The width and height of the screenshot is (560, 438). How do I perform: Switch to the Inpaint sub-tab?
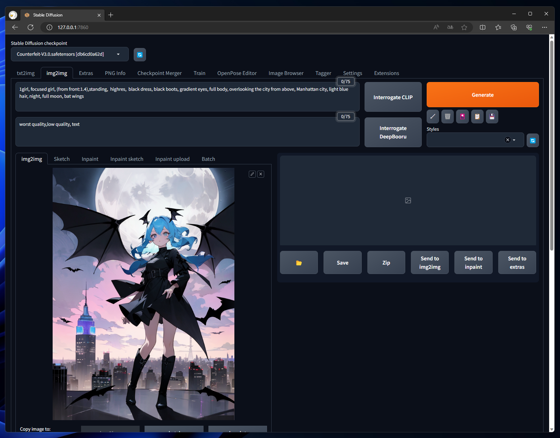90,159
